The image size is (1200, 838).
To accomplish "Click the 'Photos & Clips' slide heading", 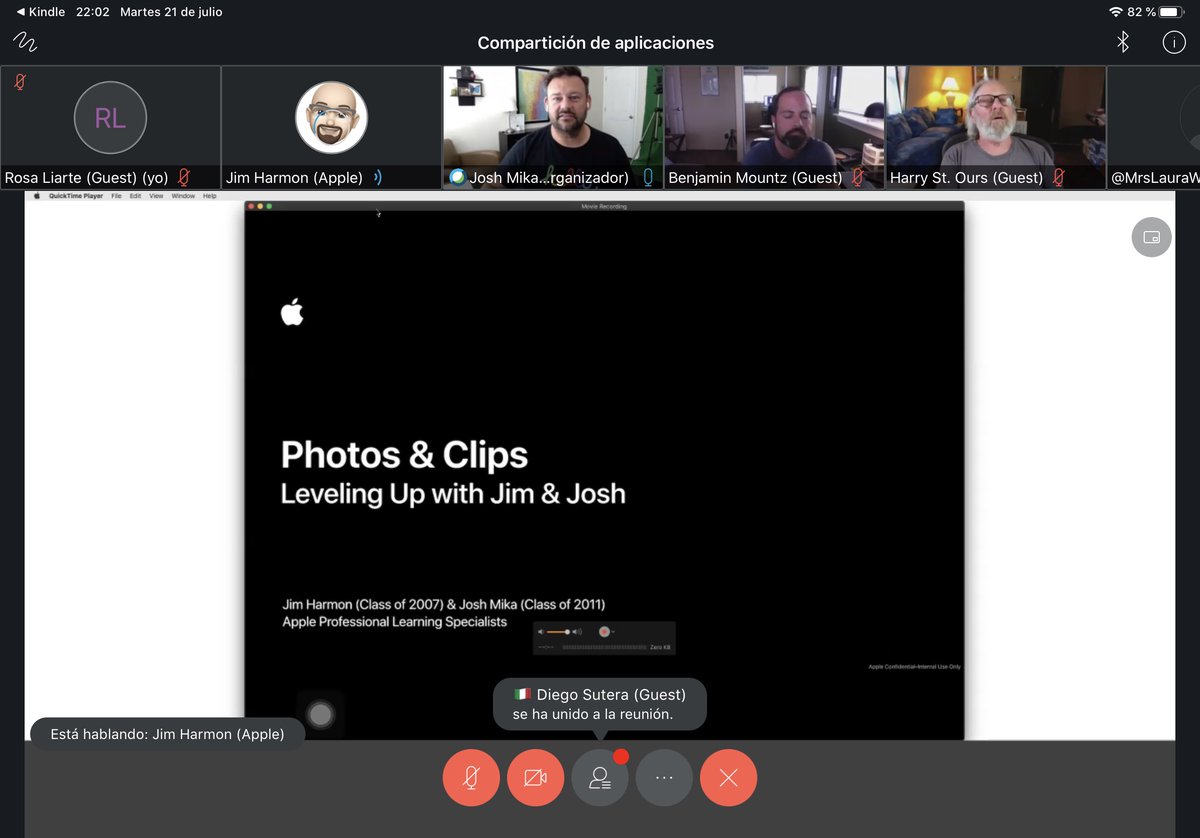I will [404, 455].
